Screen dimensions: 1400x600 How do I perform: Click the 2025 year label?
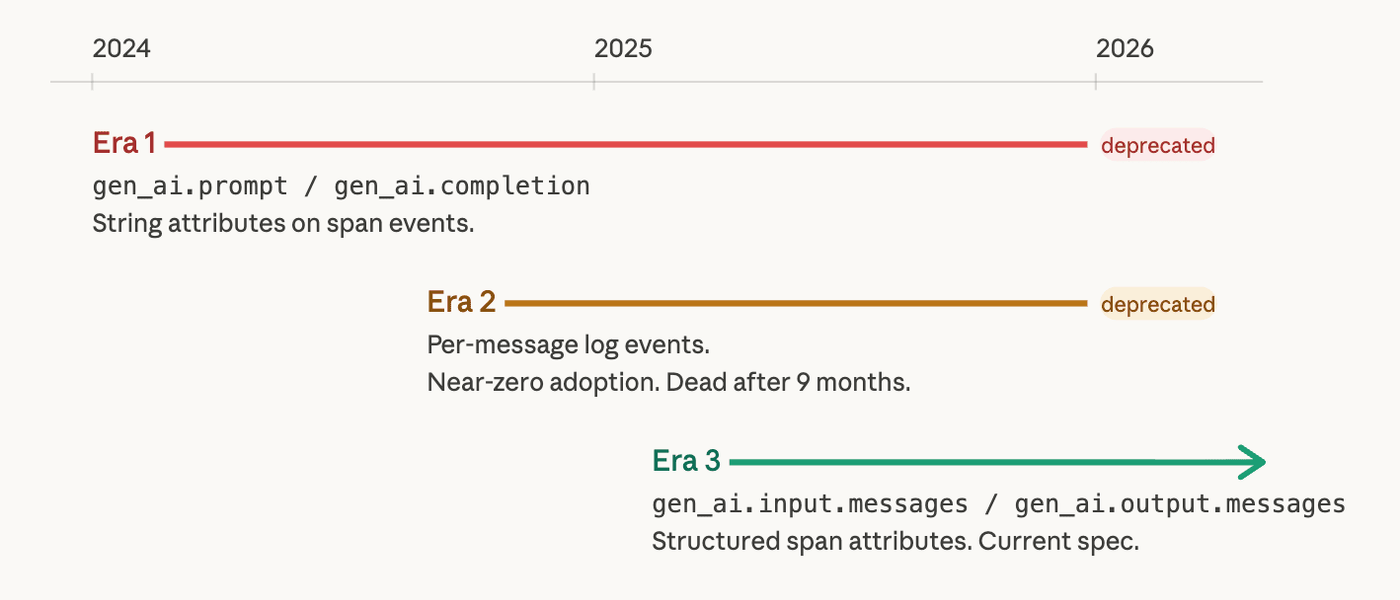point(623,48)
